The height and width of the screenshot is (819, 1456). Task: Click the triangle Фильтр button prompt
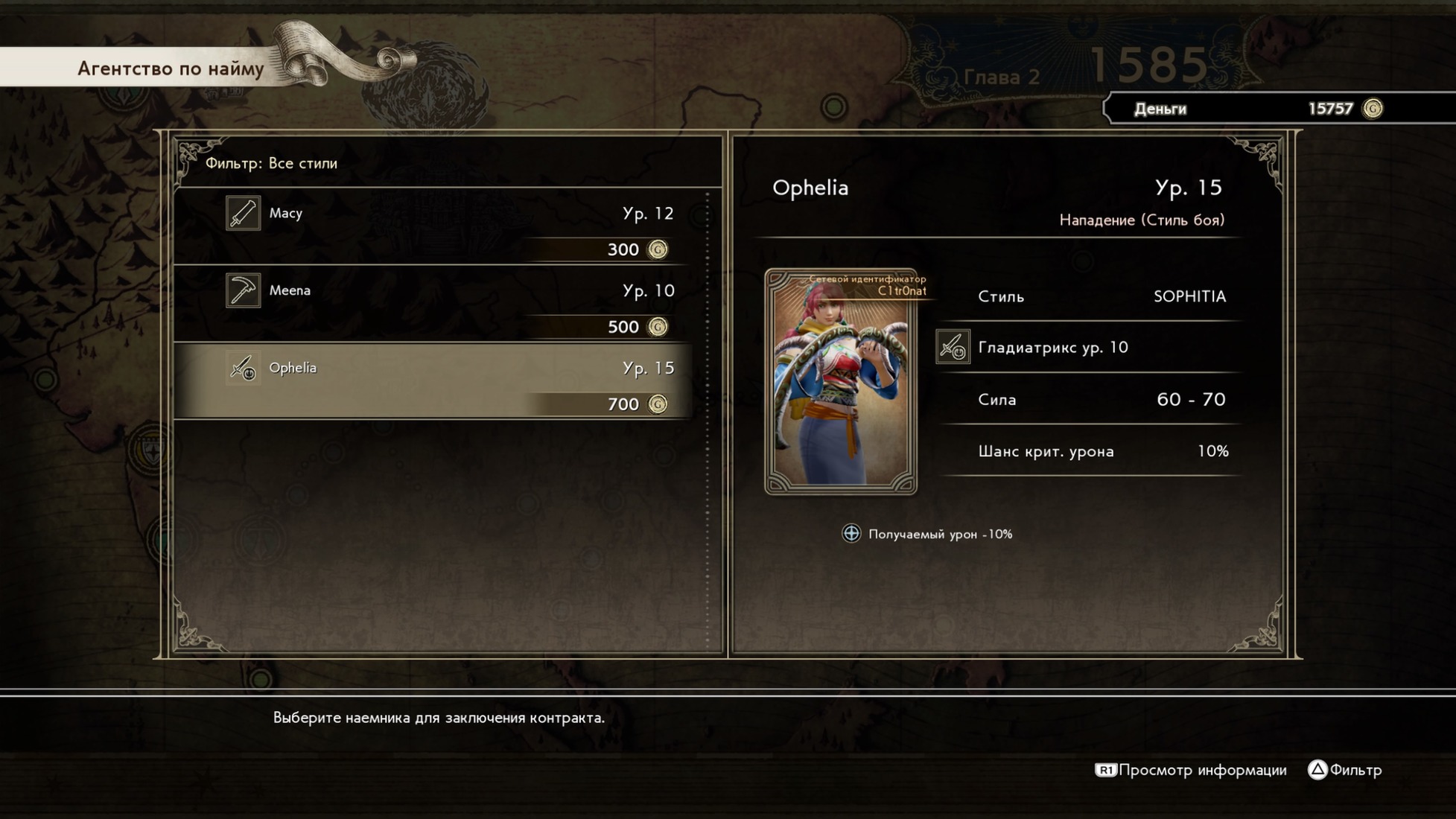click(1344, 770)
